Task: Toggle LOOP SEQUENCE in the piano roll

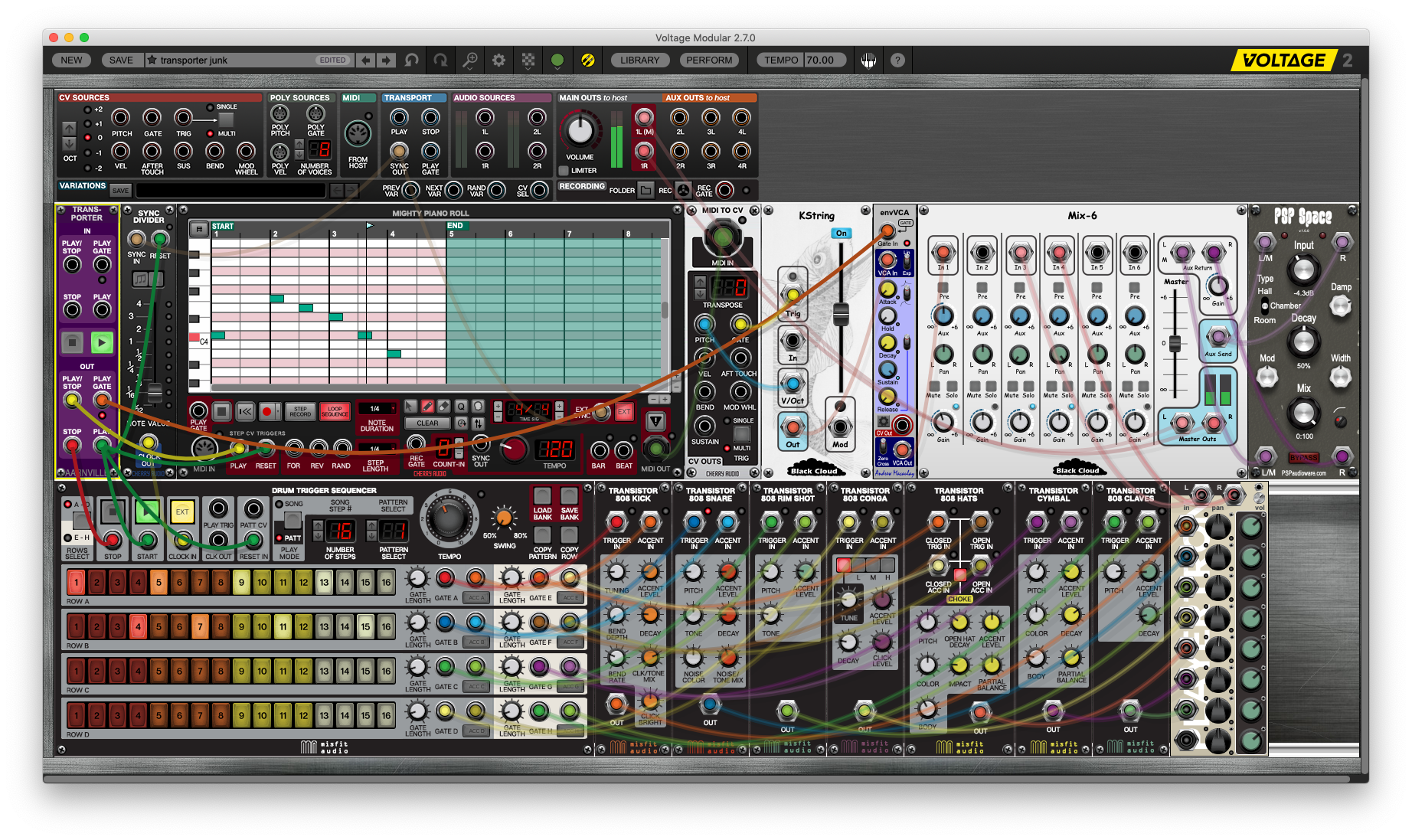Action: (335, 412)
